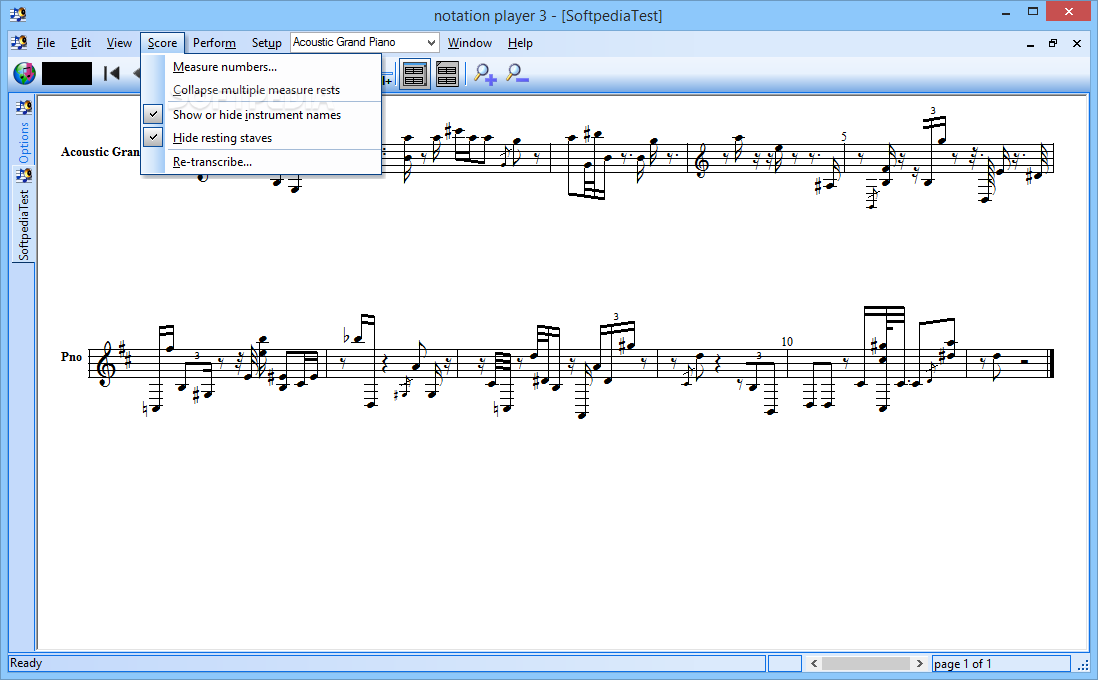Open the Edit menu

81,43
